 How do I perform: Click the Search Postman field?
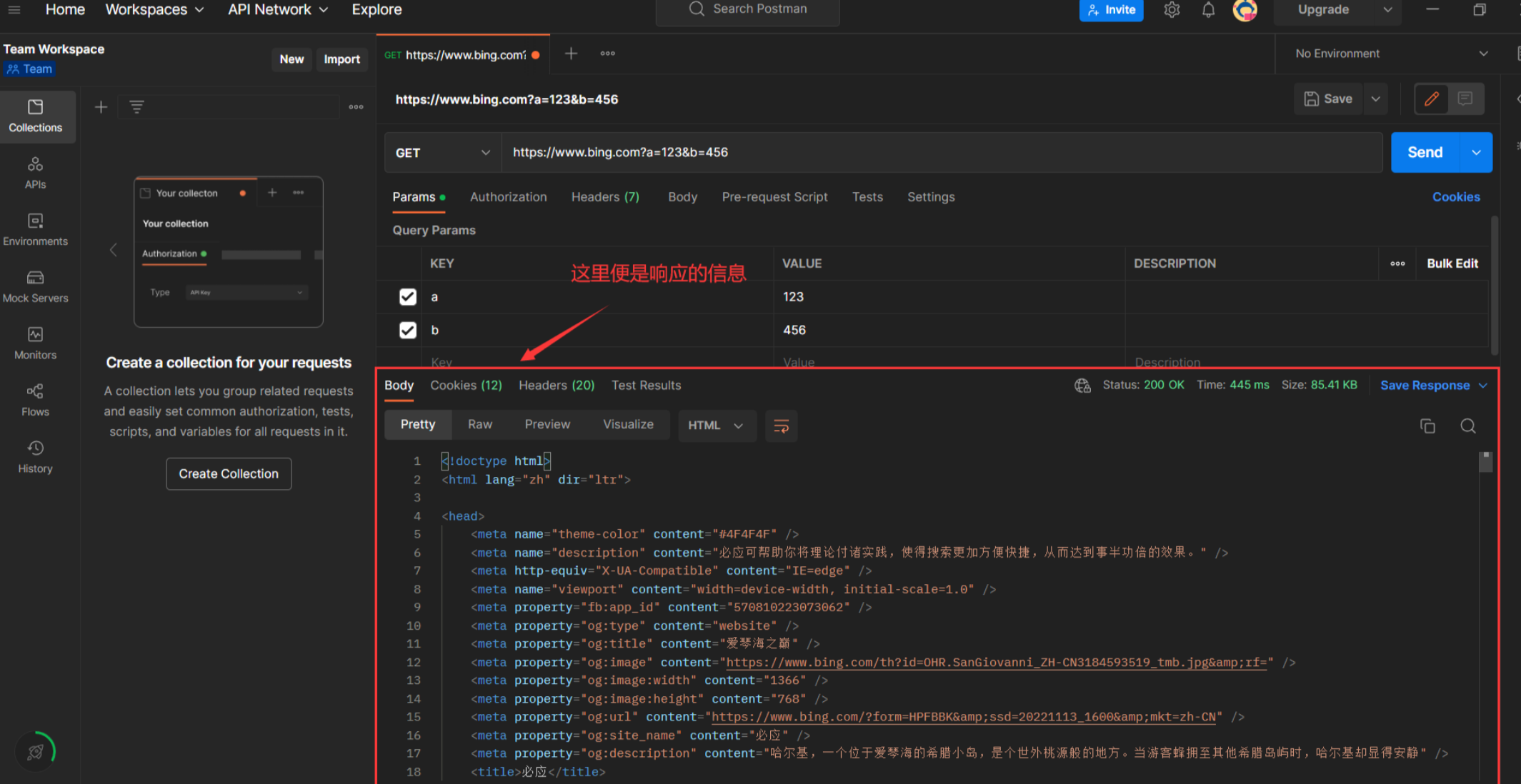tap(747, 10)
